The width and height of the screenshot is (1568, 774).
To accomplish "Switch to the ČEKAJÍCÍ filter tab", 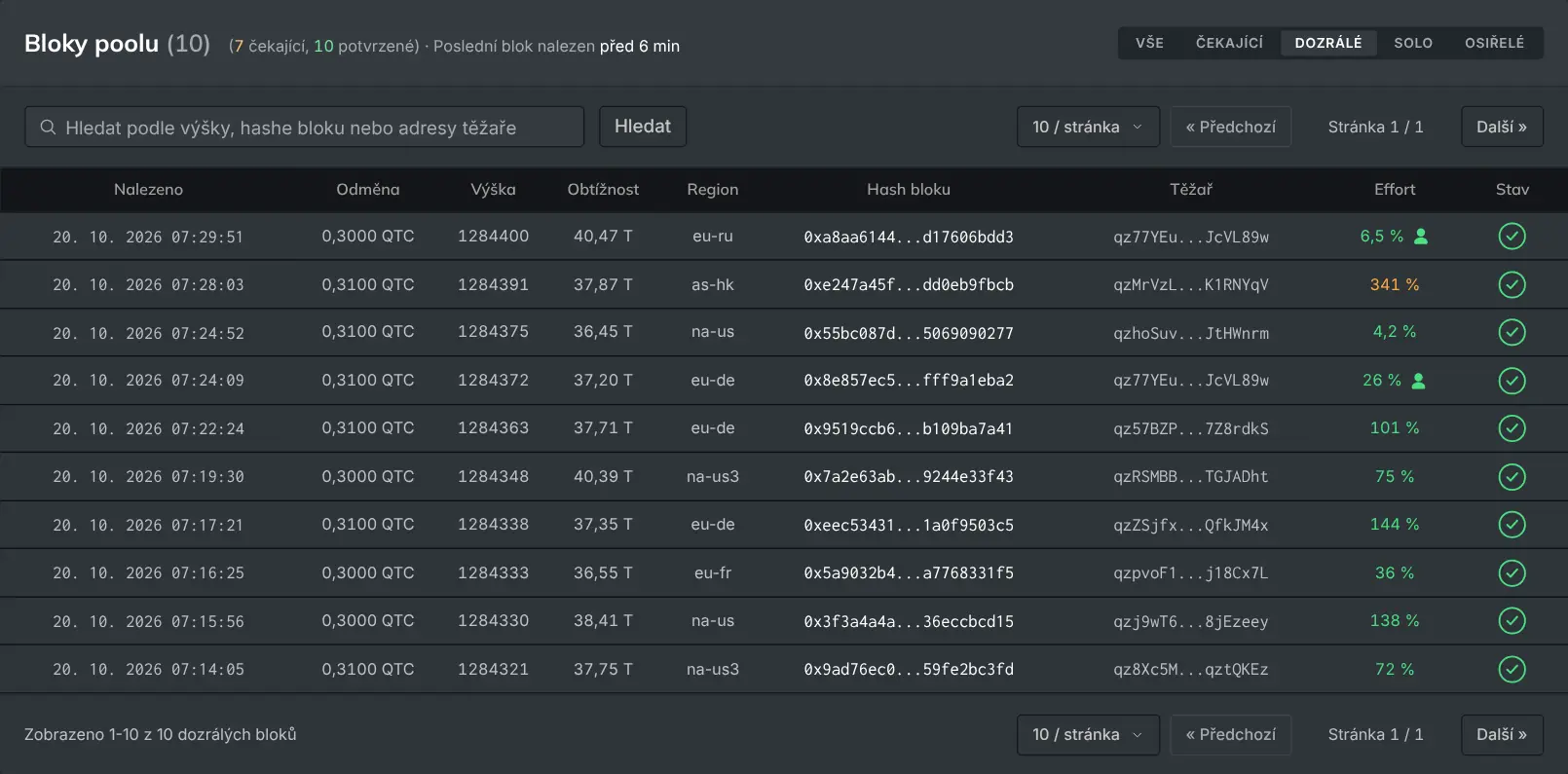I will [1229, 43].
